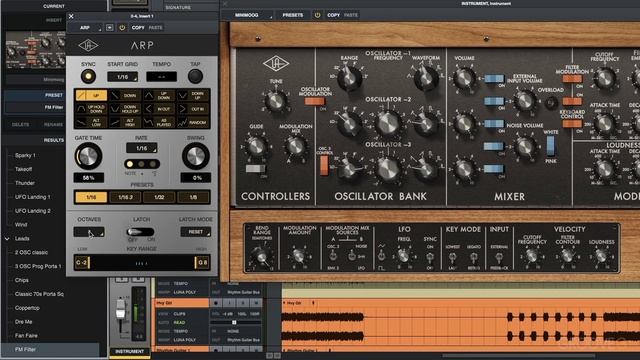Toggle the ARP Sync button
640x360 pixels.
coord(88,76)
